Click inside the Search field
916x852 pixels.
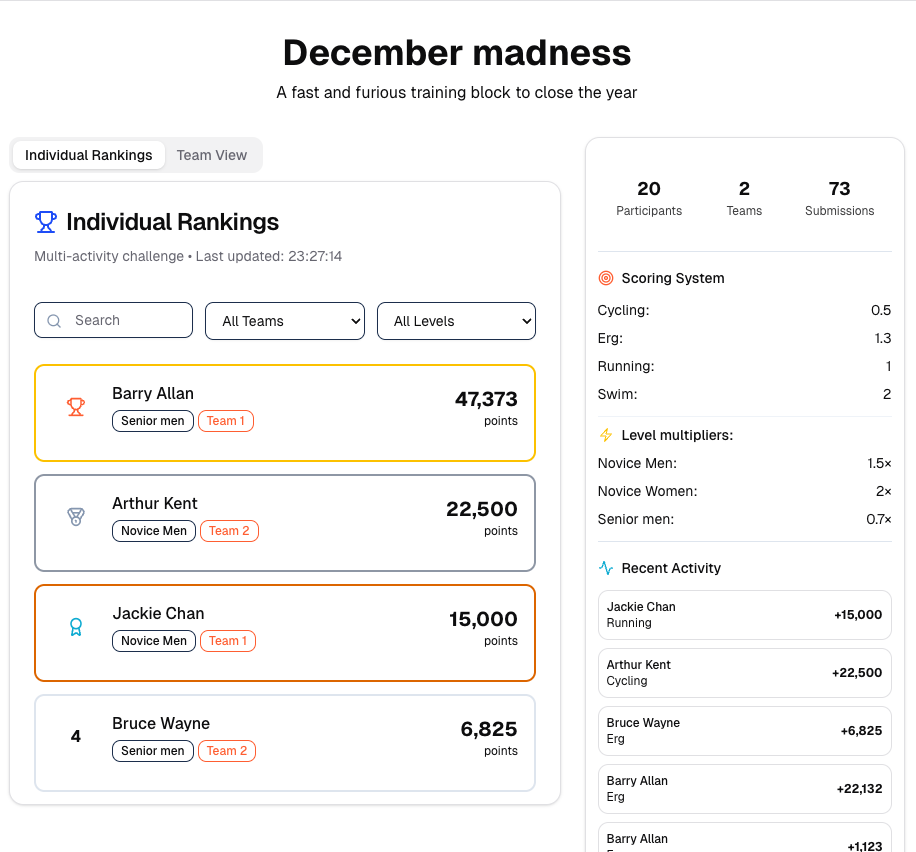pyautogui.click(x=120, y=320)
